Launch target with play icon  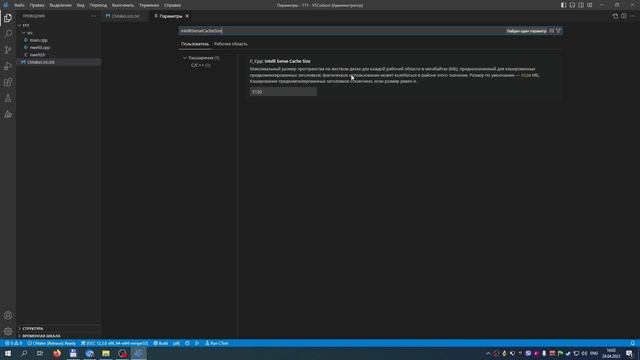(197, 343)
